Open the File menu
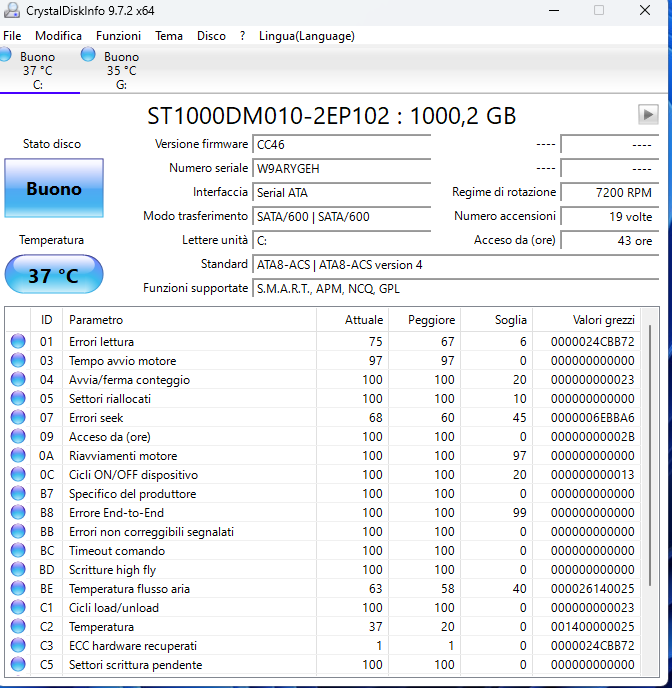 coord(12,36)
